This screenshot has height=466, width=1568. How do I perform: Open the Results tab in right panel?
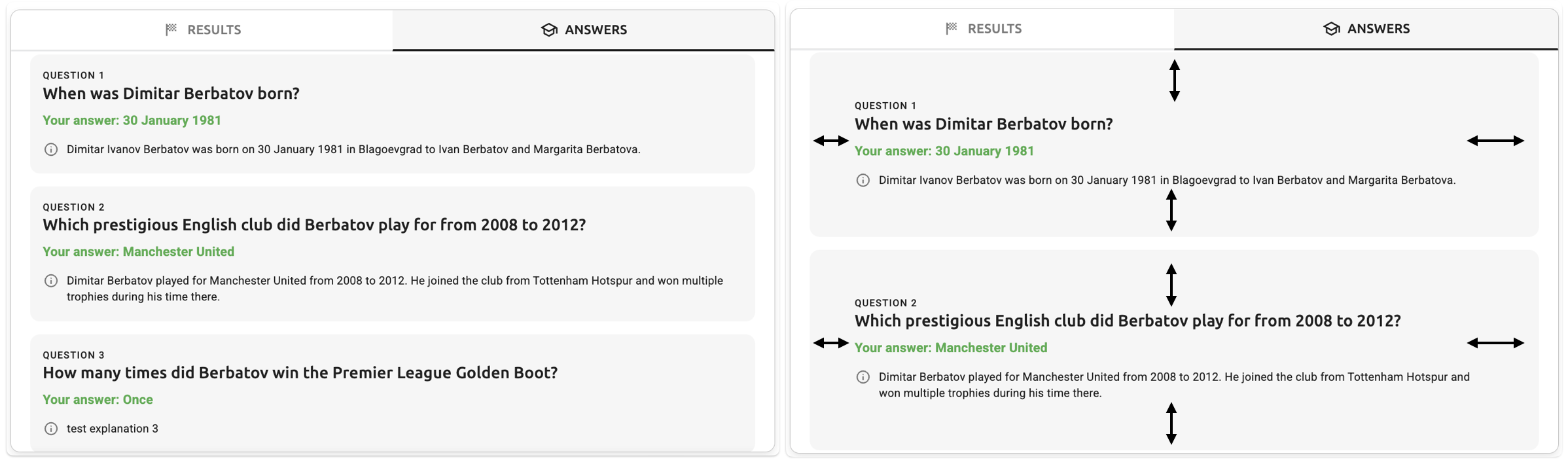pyautogui.click(x=983, y=29)
